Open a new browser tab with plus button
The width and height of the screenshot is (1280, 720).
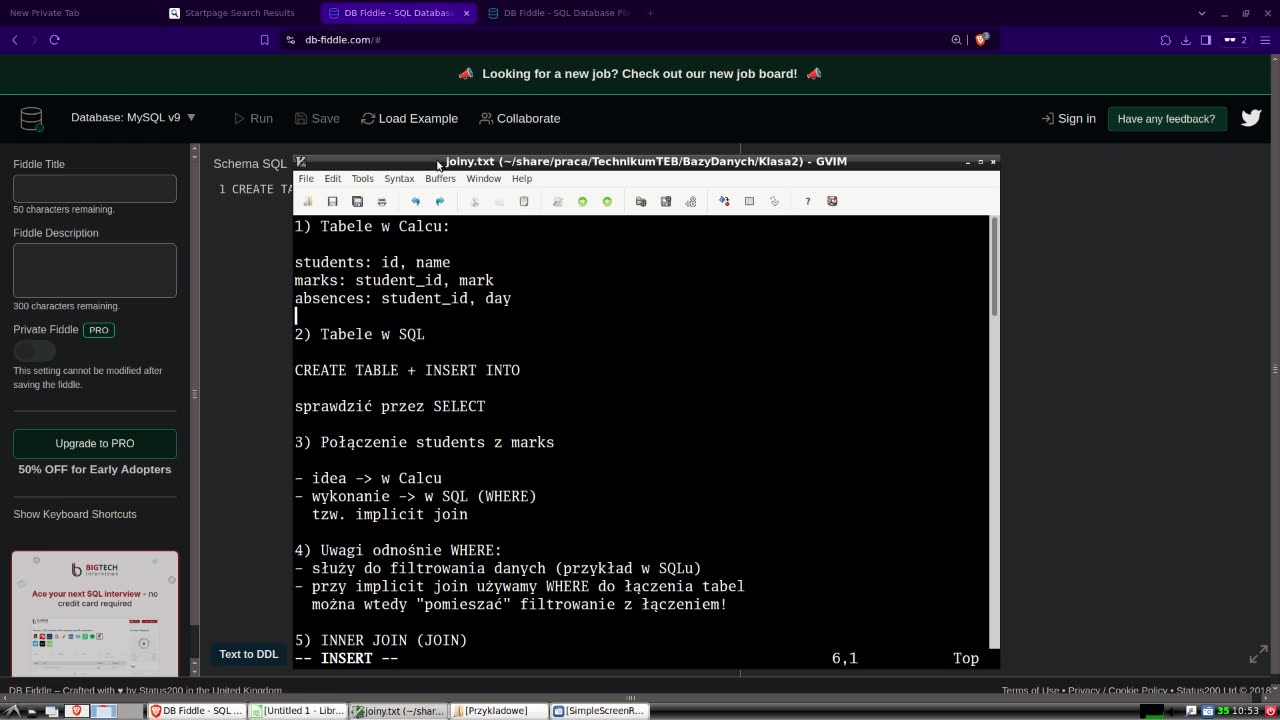650,13
